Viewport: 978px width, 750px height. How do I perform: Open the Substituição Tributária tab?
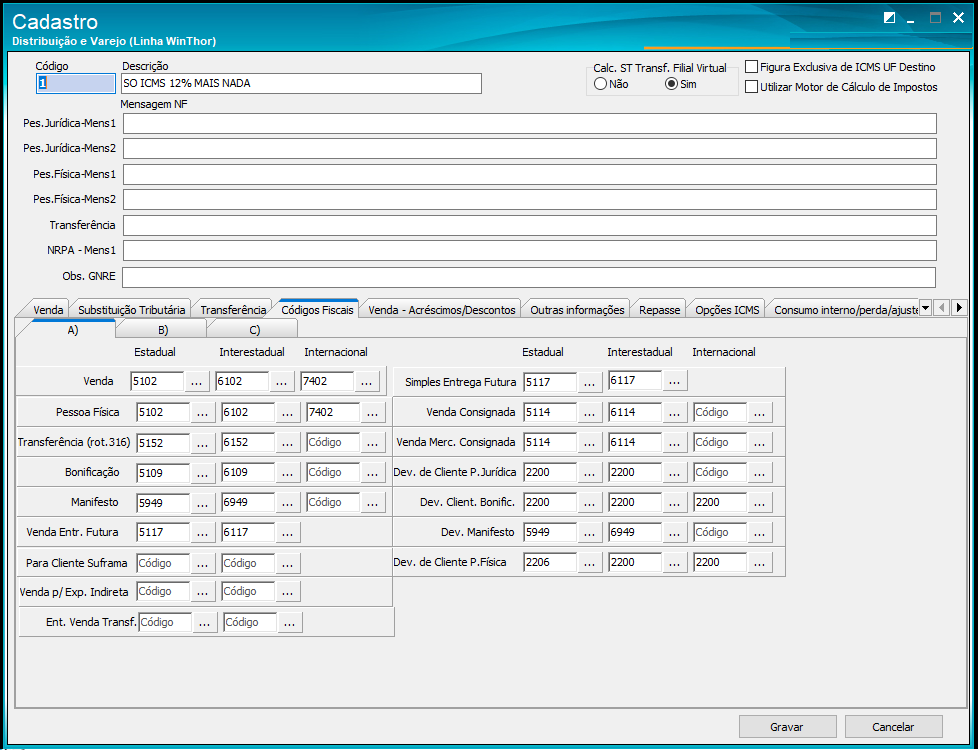tap(132, 309)
